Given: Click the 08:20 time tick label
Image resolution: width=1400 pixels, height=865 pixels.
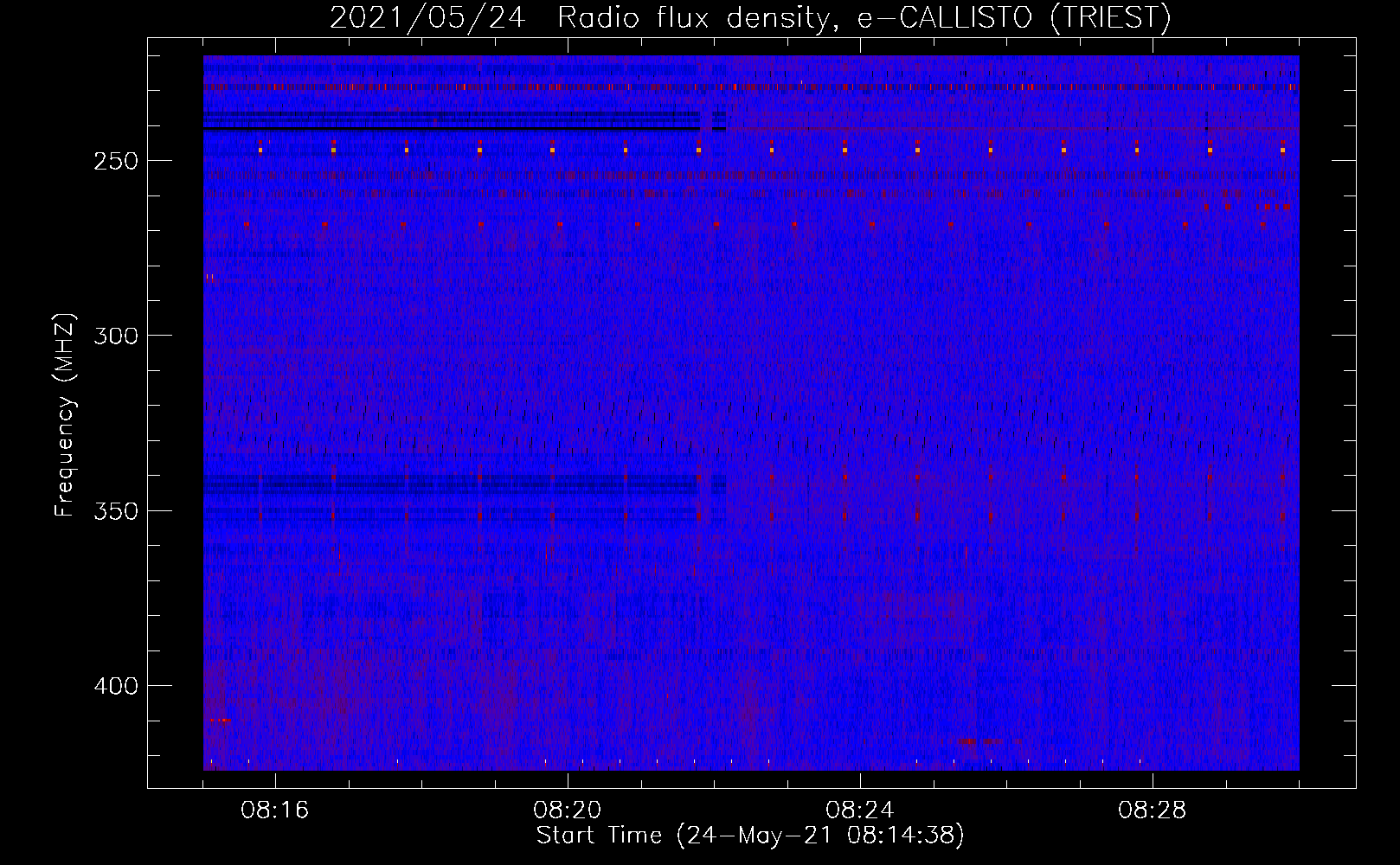Looking at the screenshot, I should 567,811.
